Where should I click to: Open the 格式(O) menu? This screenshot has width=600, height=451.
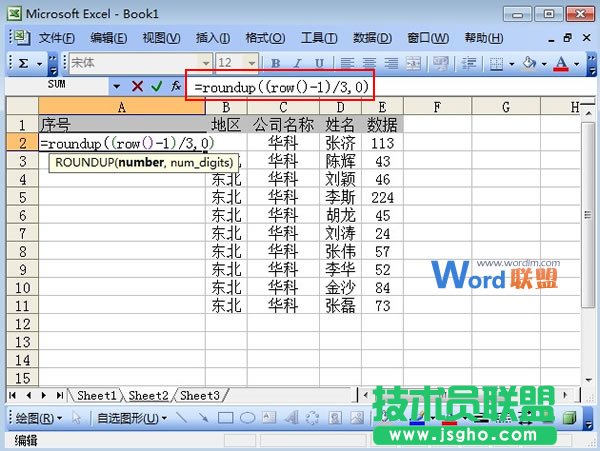point(263,38)
